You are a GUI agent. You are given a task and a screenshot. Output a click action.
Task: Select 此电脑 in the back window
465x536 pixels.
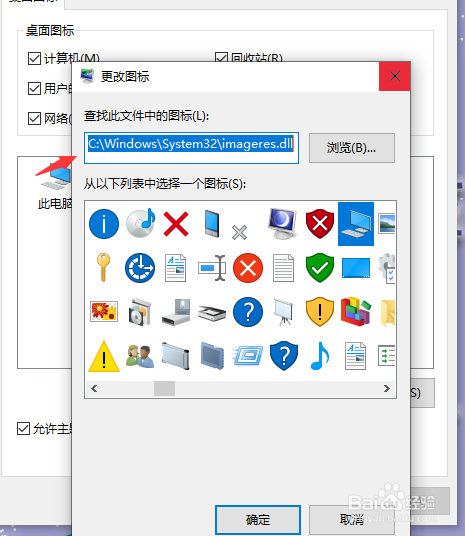pyautogui.click(x=55, y=185)
